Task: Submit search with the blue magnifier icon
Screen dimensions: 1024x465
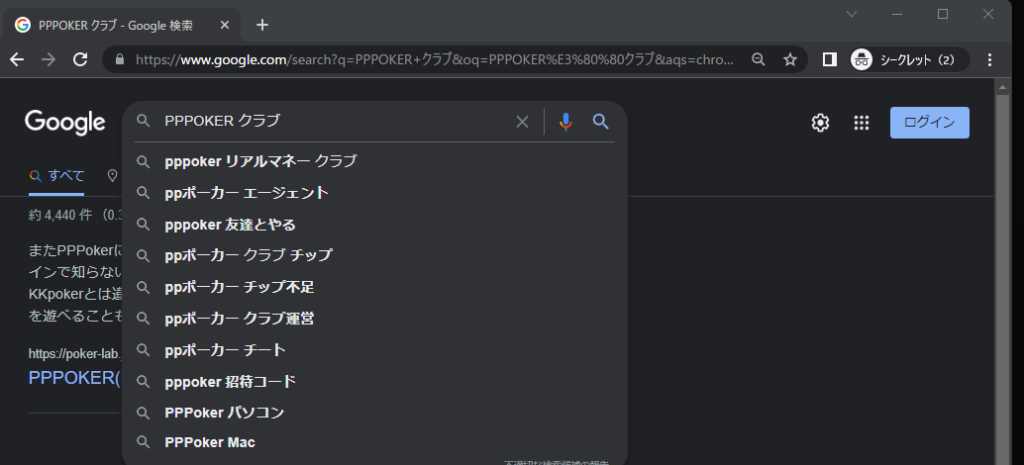Action: (601, 121)
